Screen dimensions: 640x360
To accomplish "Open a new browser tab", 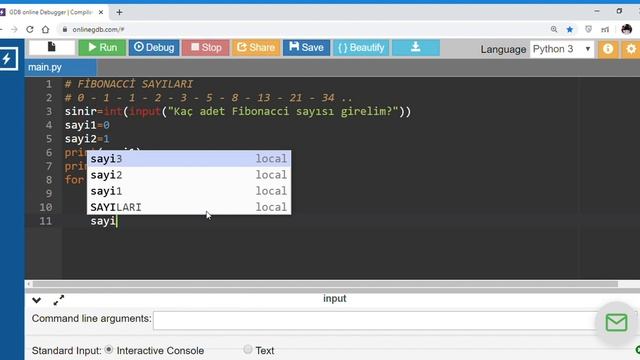I will [119, 12].
